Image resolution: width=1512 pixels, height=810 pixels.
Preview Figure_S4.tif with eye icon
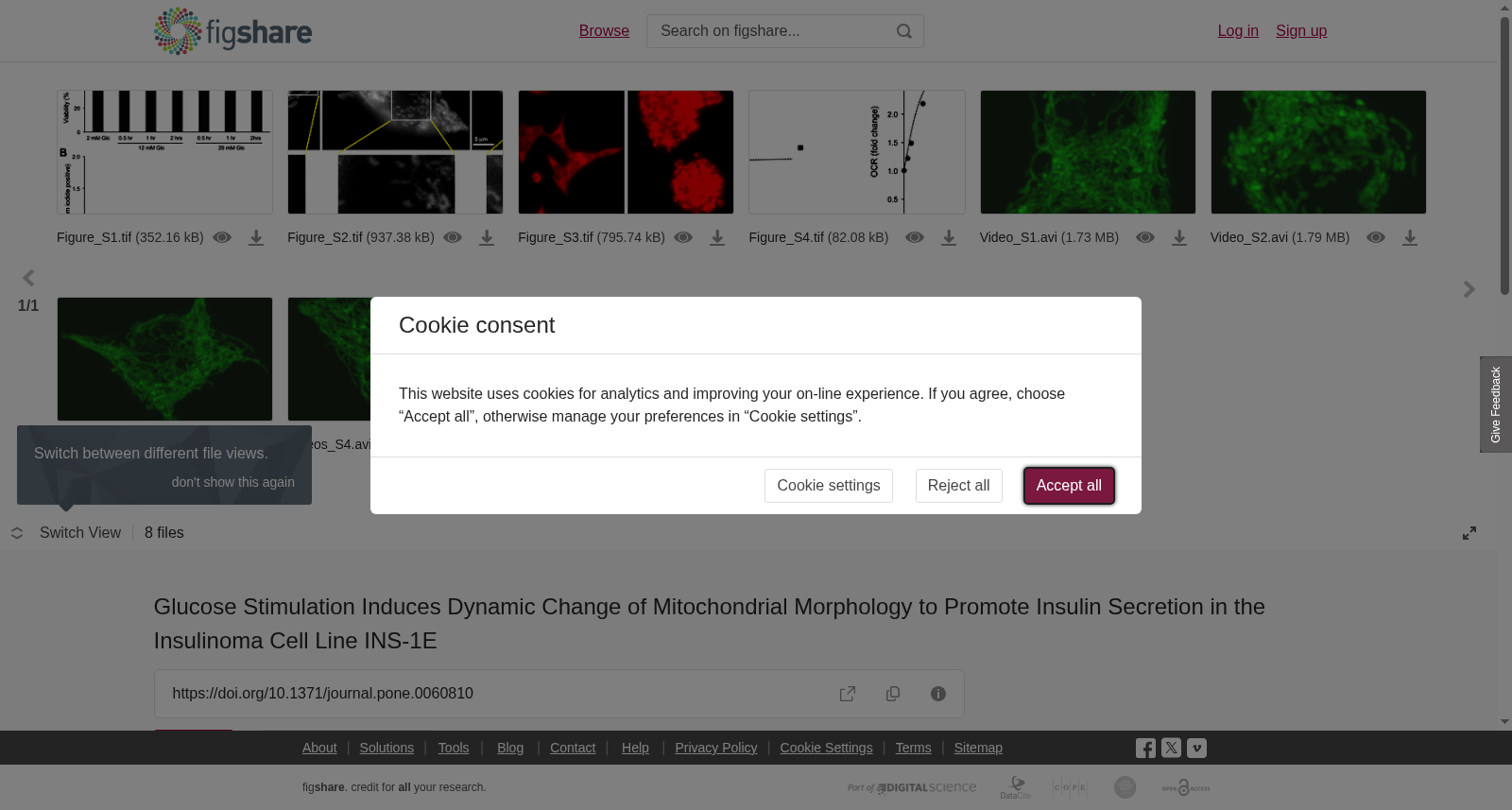point(915,237)
